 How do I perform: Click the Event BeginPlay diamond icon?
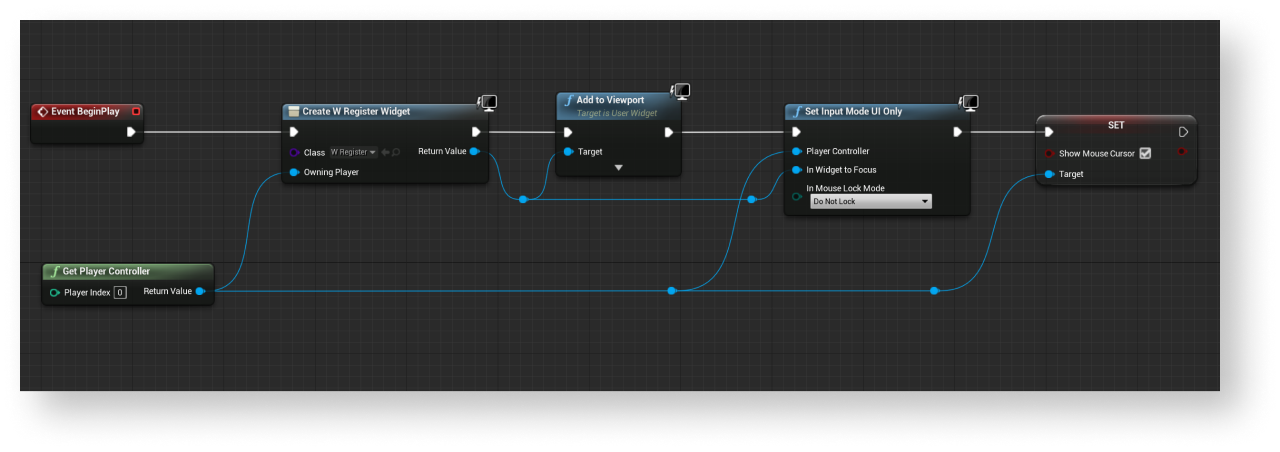click(x=42, y=112)
